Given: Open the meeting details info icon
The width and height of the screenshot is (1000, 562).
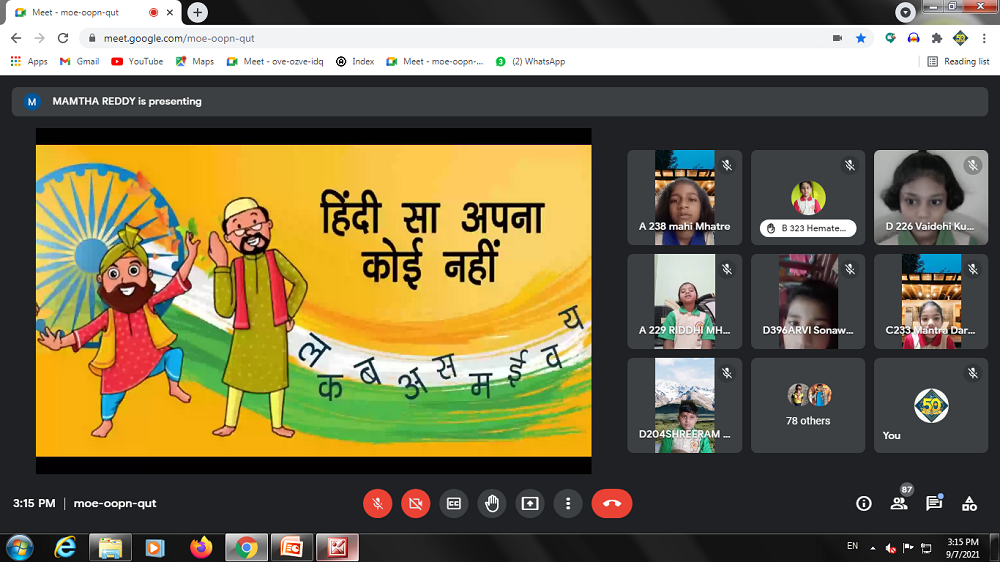Looking at the screenshot, I should [864, 504].
